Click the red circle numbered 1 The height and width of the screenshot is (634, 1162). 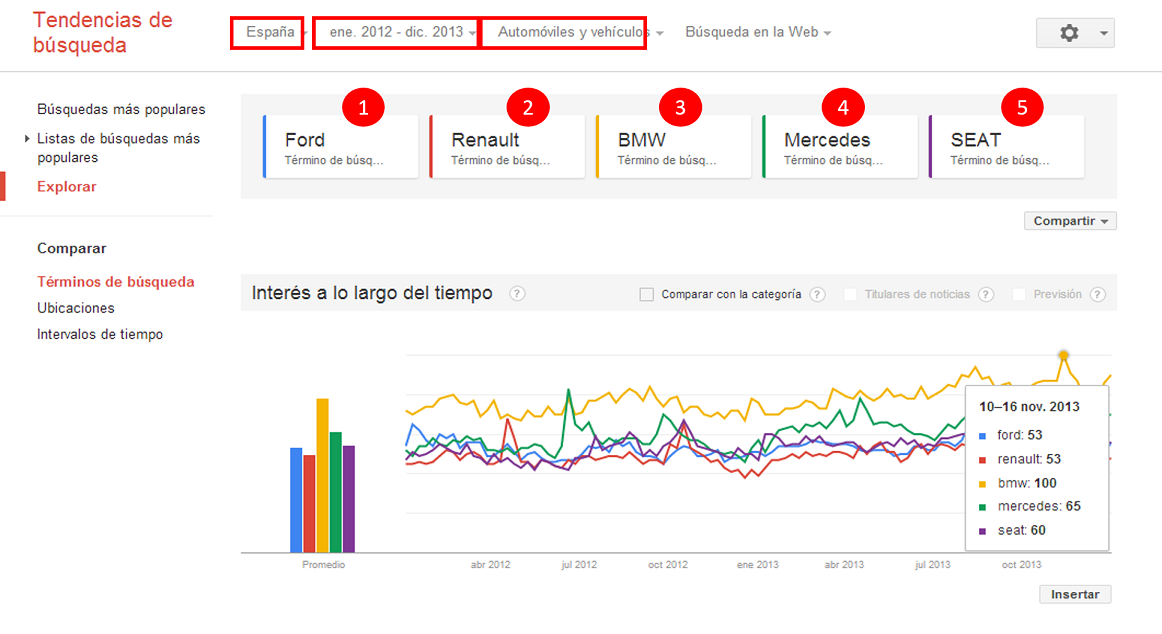363,108
